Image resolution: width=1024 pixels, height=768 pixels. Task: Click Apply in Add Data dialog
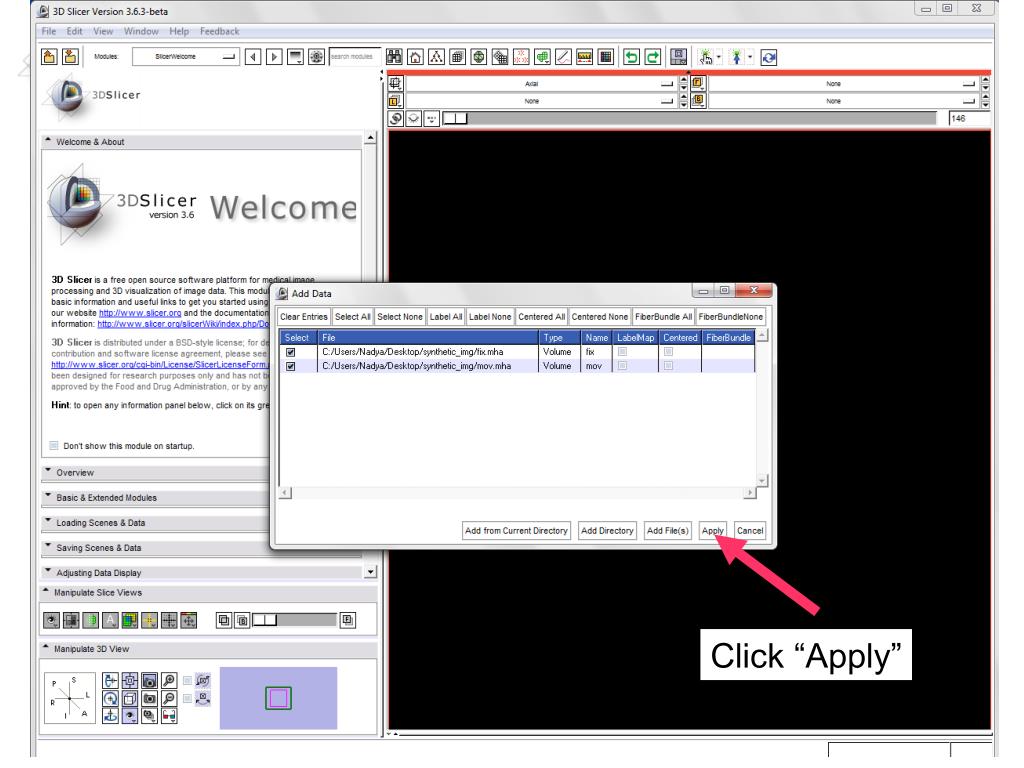[x=712, y=530]
